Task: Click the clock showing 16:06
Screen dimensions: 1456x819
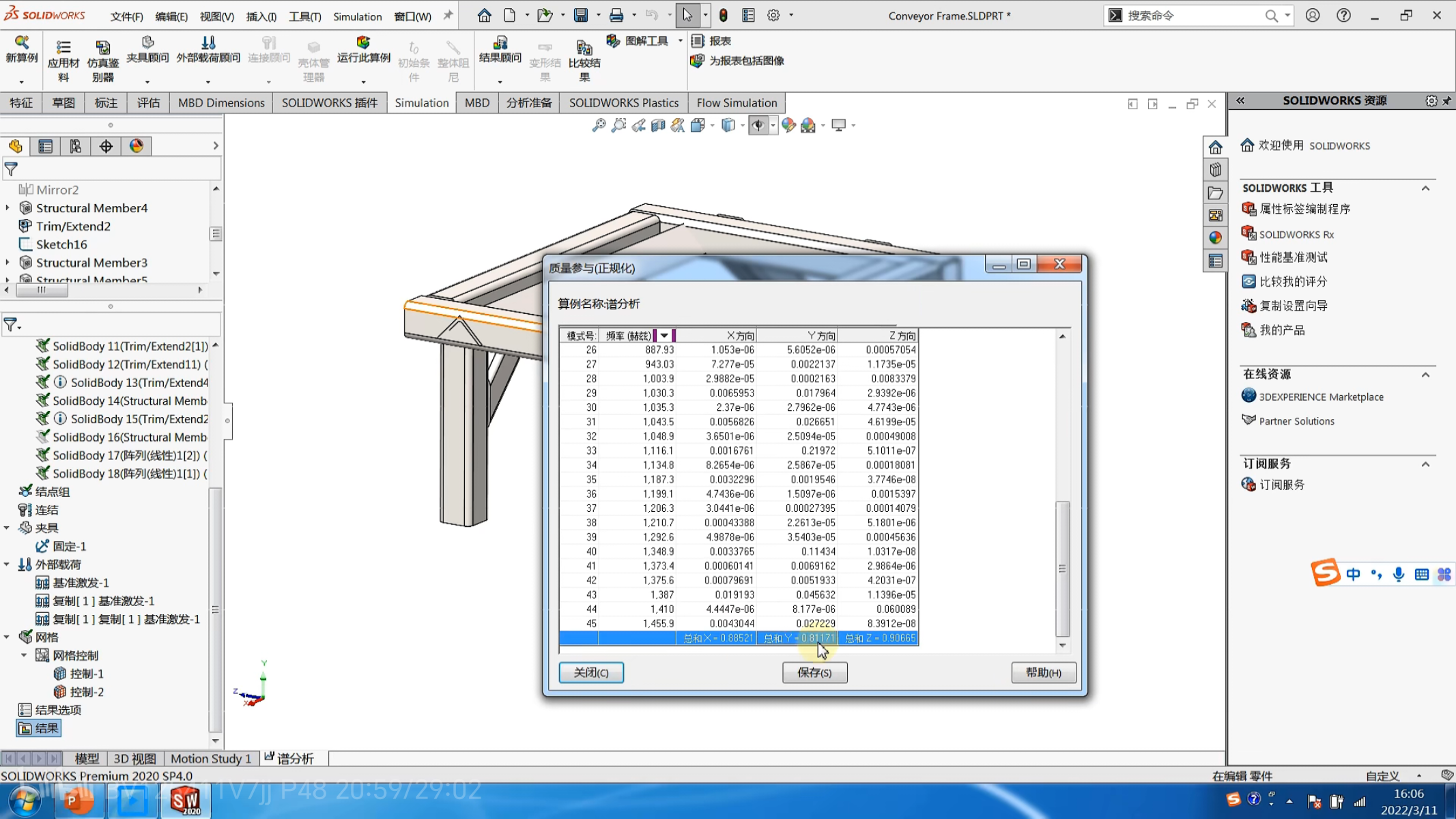Action: pyautogui.click(x=1408, y=794)
